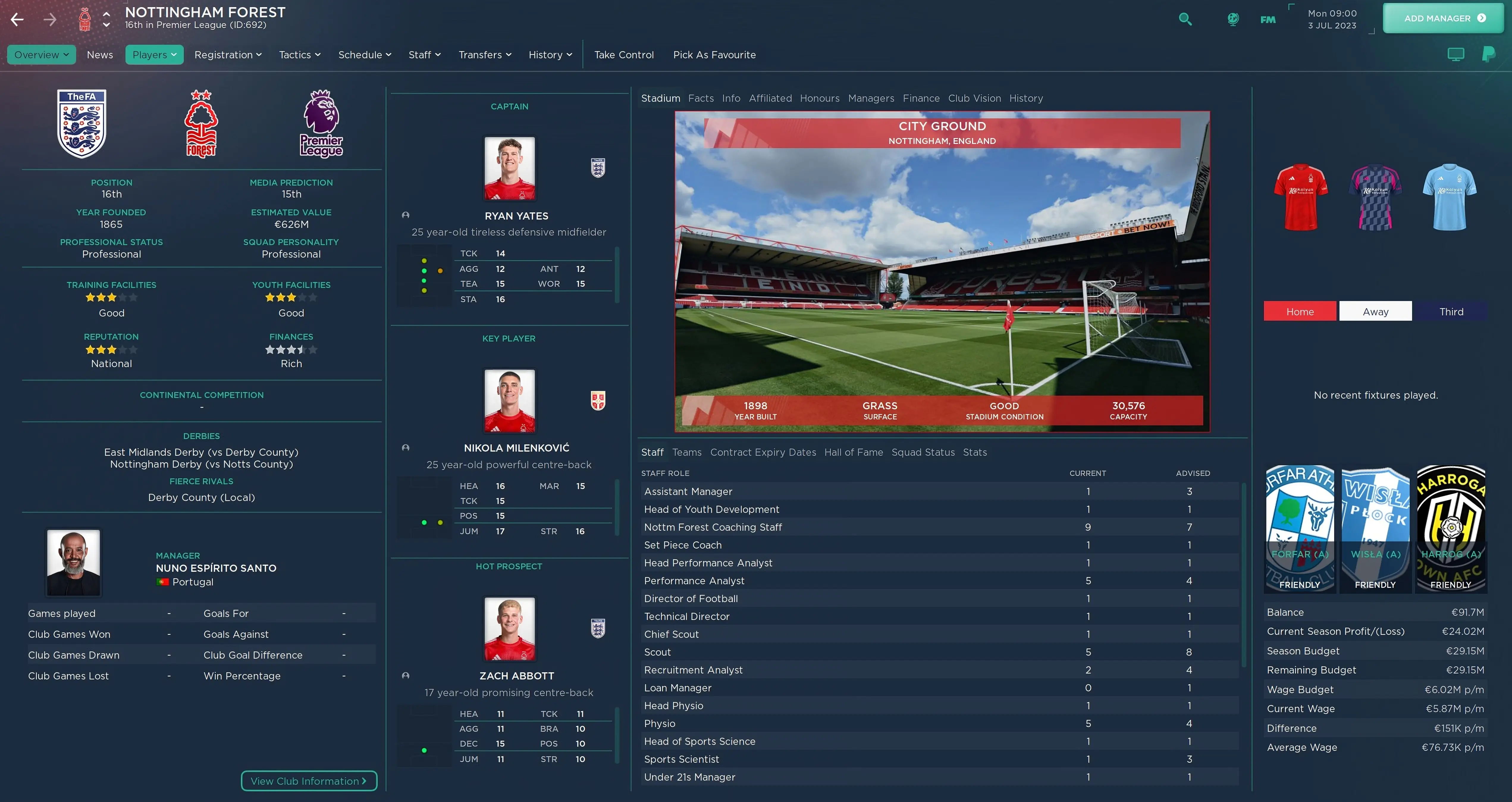Open the Hall of Fame tab
1512x802 pixels.
click(x=854, y=452)
